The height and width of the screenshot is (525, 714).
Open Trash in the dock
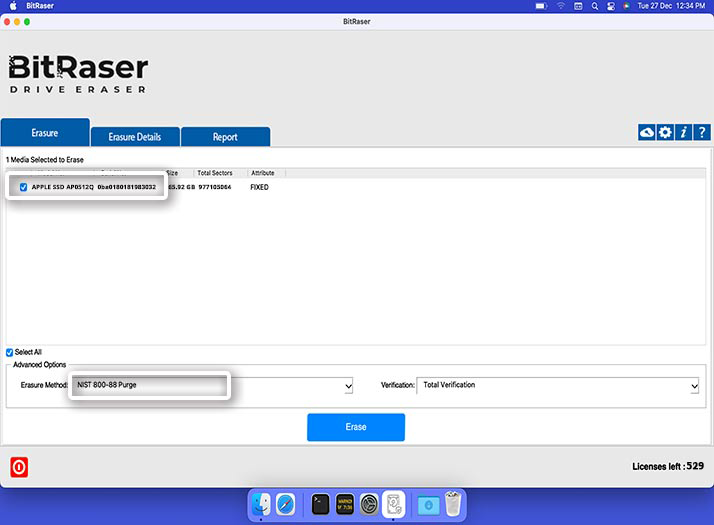(453, 504)
